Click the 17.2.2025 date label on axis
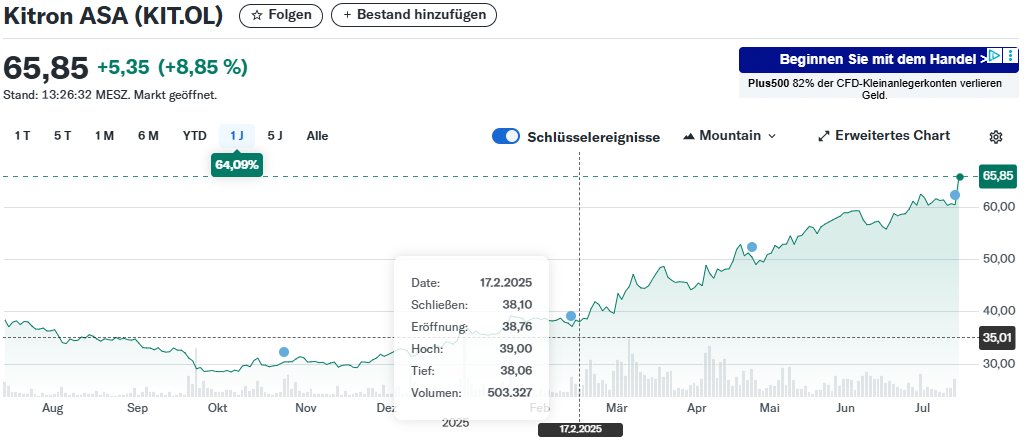1027x442 pixels. pos(580,430)
